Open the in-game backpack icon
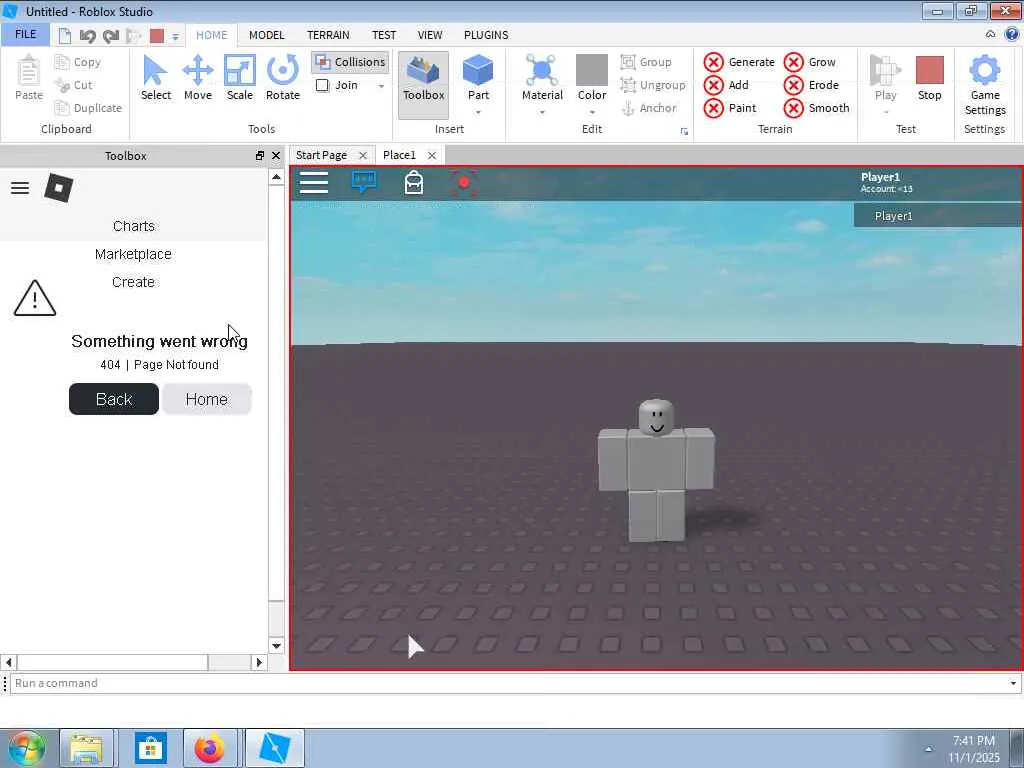 [413, 183]
